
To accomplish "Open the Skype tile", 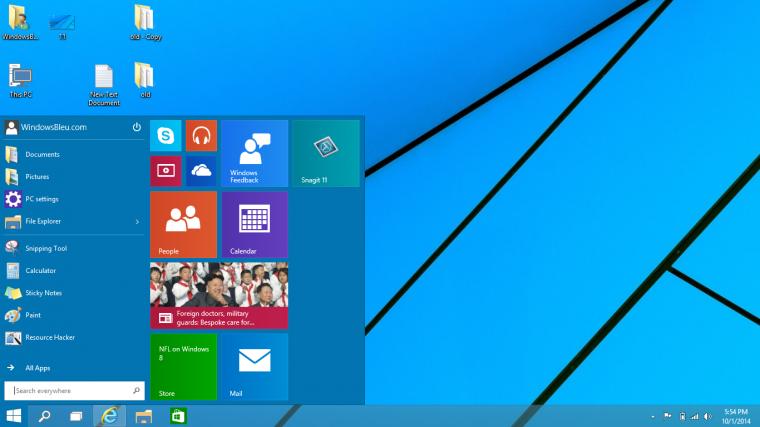I will [166, 136].
